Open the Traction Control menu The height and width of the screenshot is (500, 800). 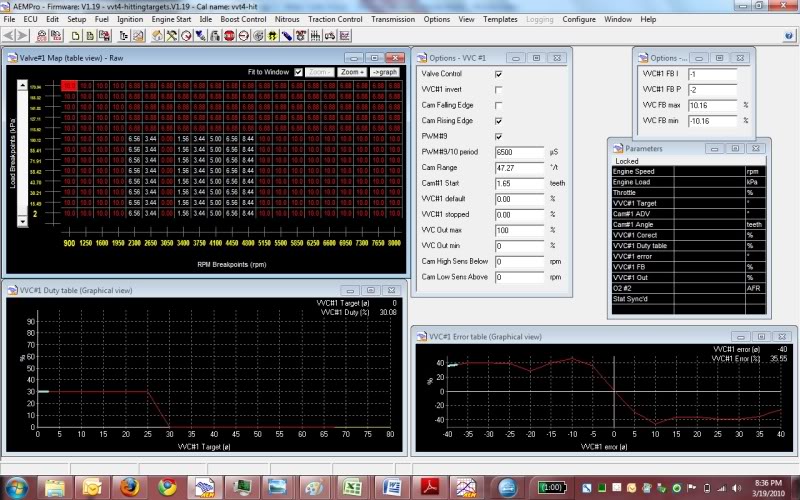click(x=335, y=19)
